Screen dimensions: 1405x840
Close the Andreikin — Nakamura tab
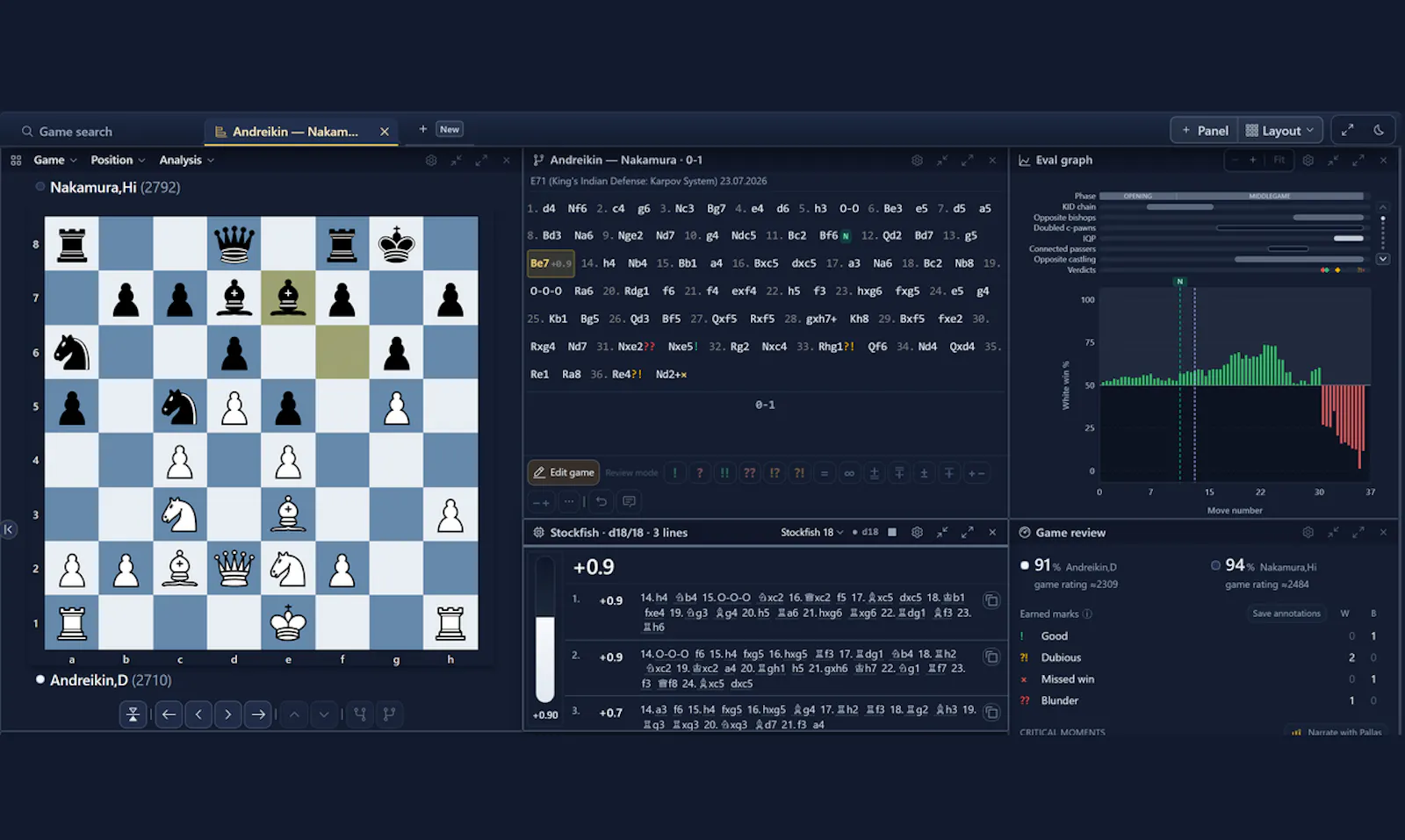tap(385, 132)
